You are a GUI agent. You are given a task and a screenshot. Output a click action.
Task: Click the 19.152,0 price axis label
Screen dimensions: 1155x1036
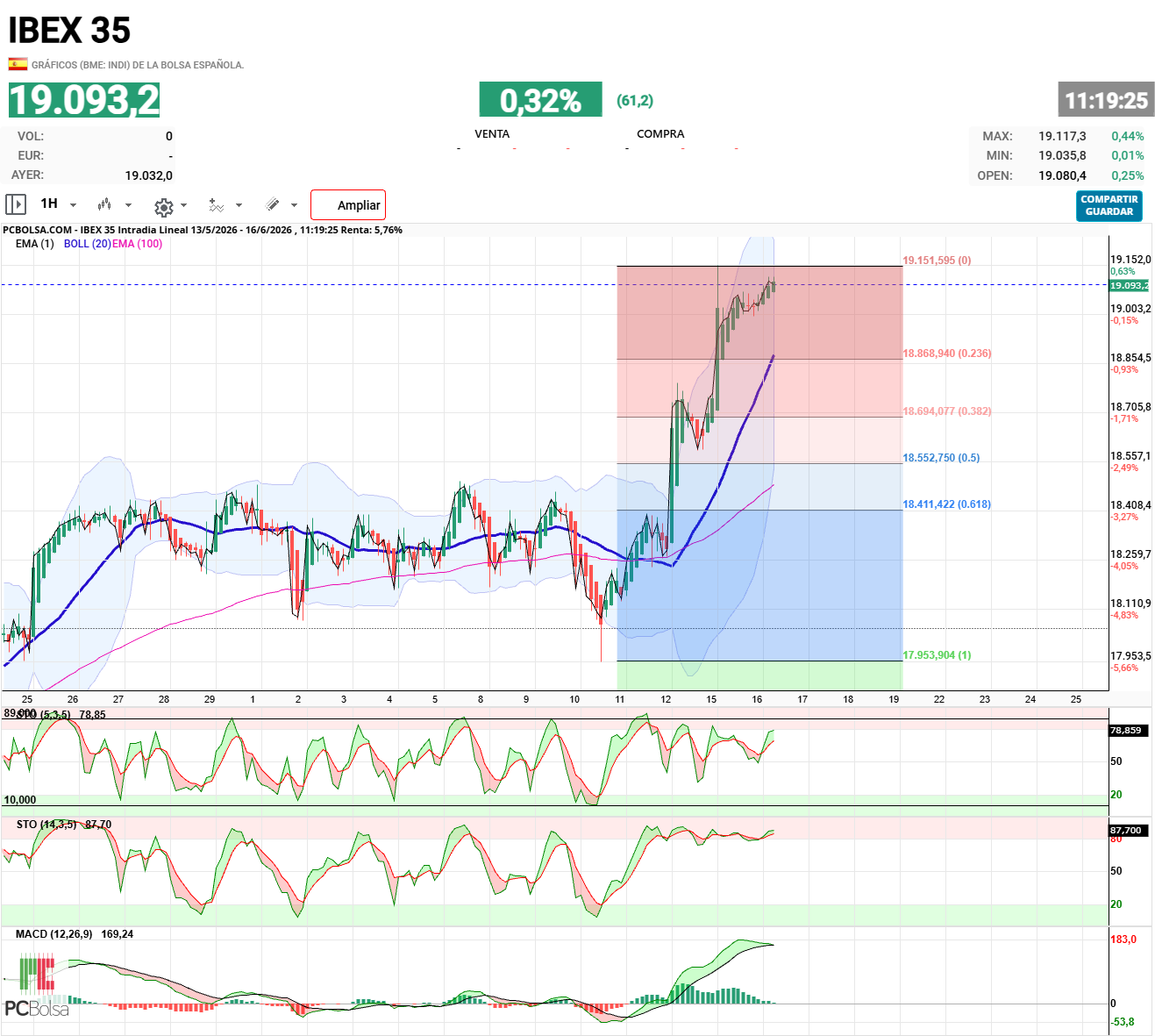(1130, 260)
